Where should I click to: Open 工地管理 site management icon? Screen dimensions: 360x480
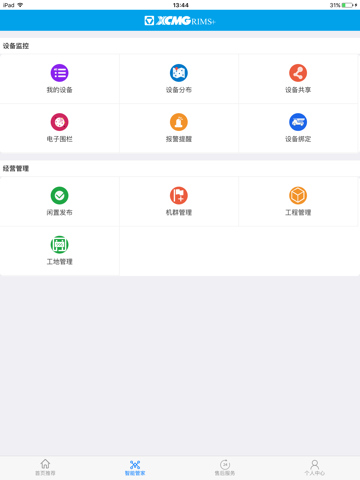(59, 245)
